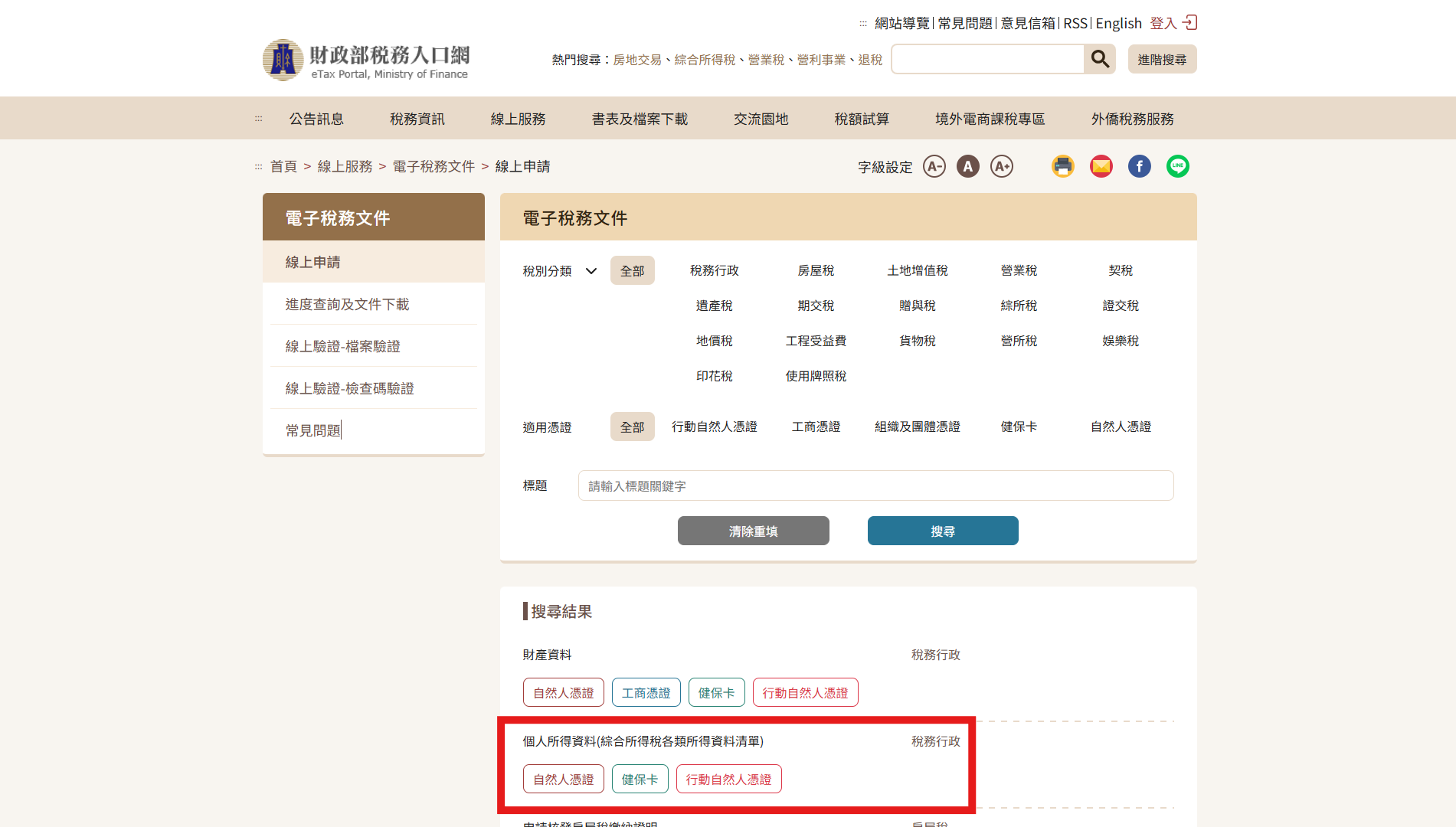This screenshot has height=827, width=1456.
Task: Click the printer icon to print page
Action: tap(1062, 166)
